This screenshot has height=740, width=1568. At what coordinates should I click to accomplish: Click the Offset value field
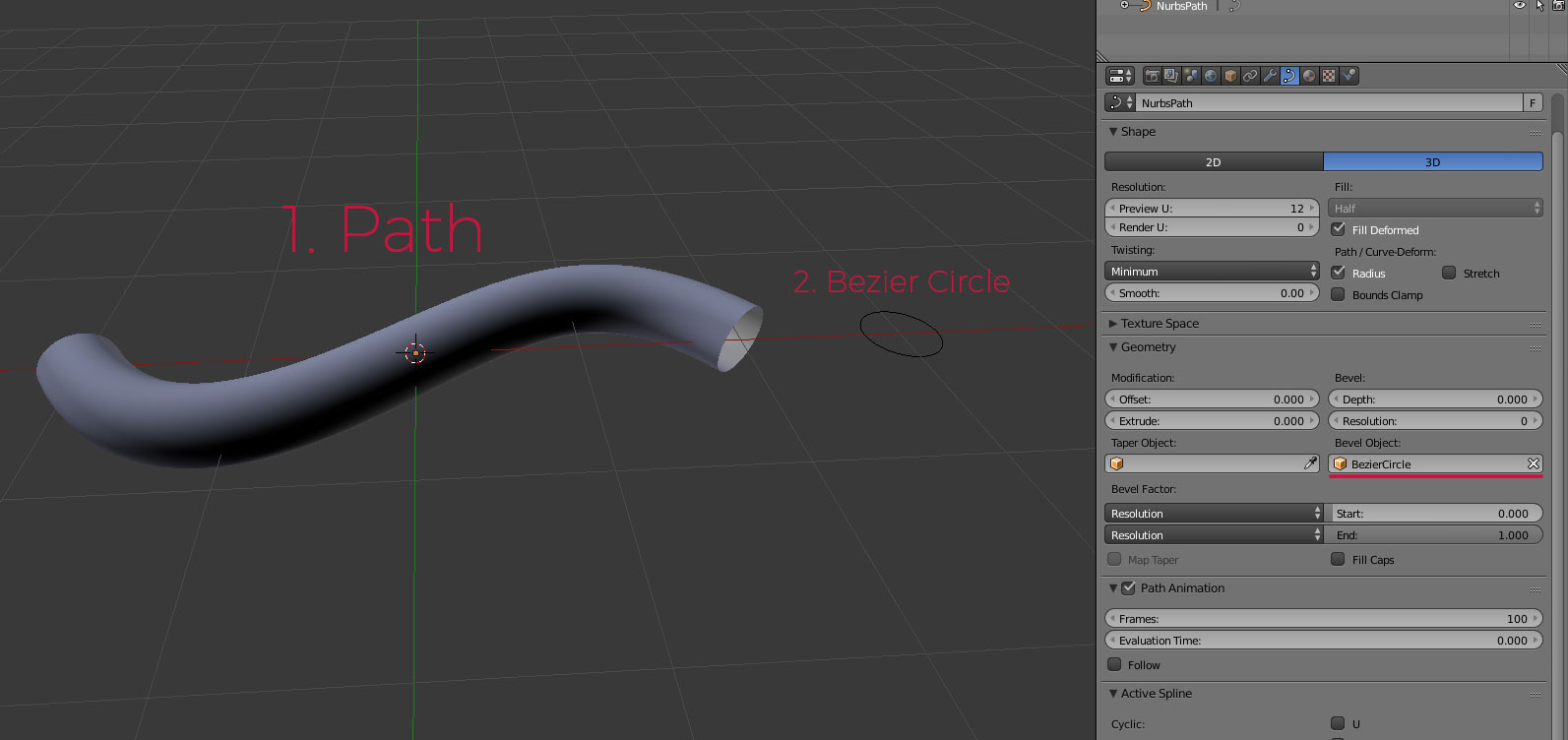pos(1213,400)
